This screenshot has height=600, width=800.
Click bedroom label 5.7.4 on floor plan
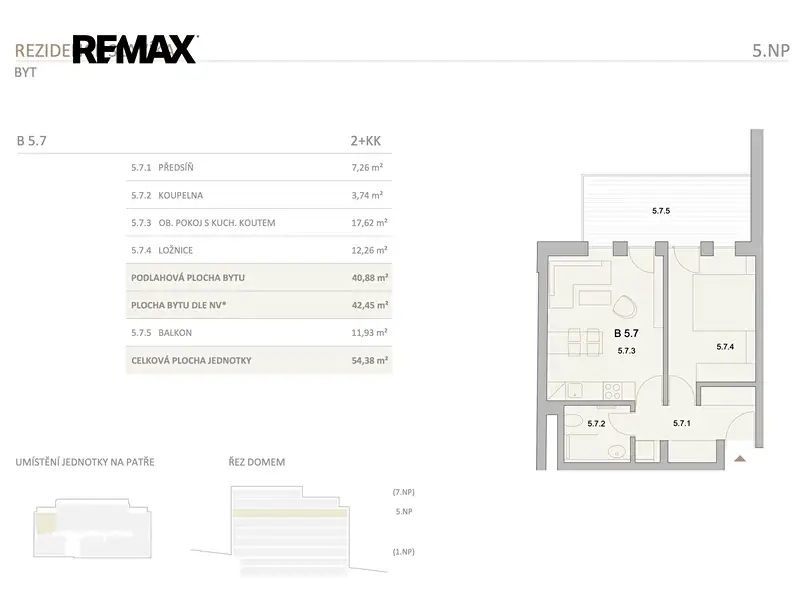(x=725, y=346)
